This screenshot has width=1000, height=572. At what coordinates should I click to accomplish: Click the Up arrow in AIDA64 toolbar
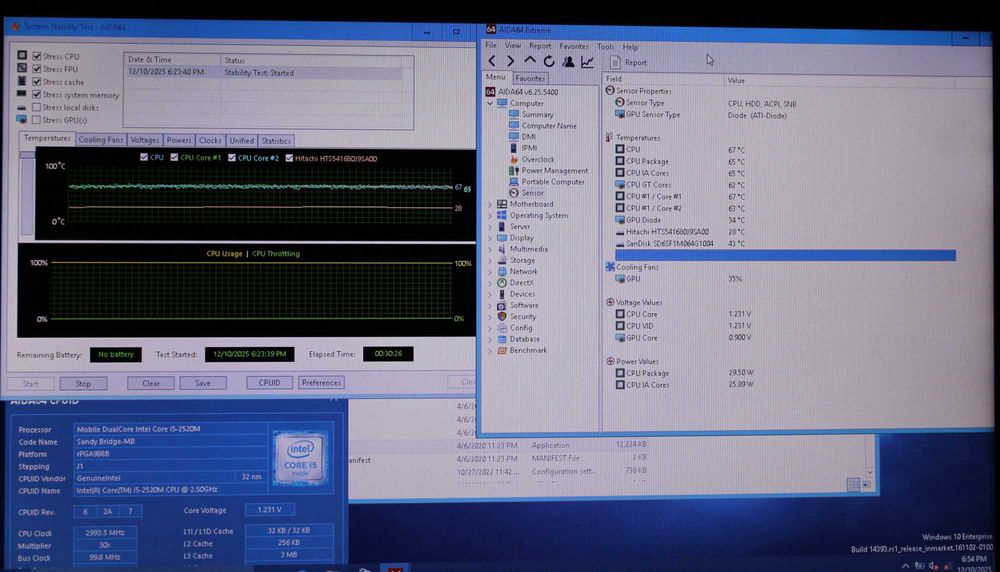(x=529, y=61)
